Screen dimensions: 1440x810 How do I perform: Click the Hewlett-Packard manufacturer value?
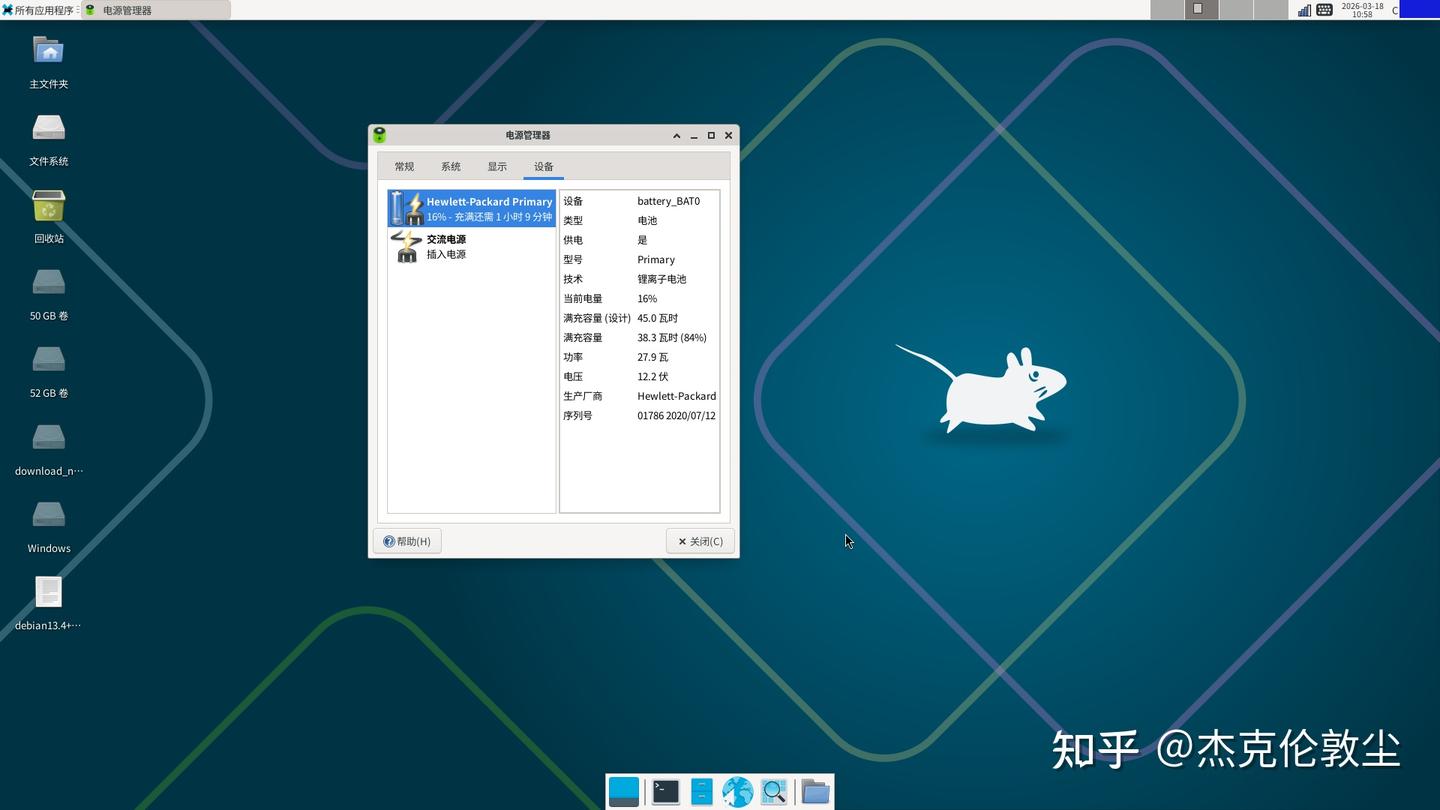tap(676, 396)
